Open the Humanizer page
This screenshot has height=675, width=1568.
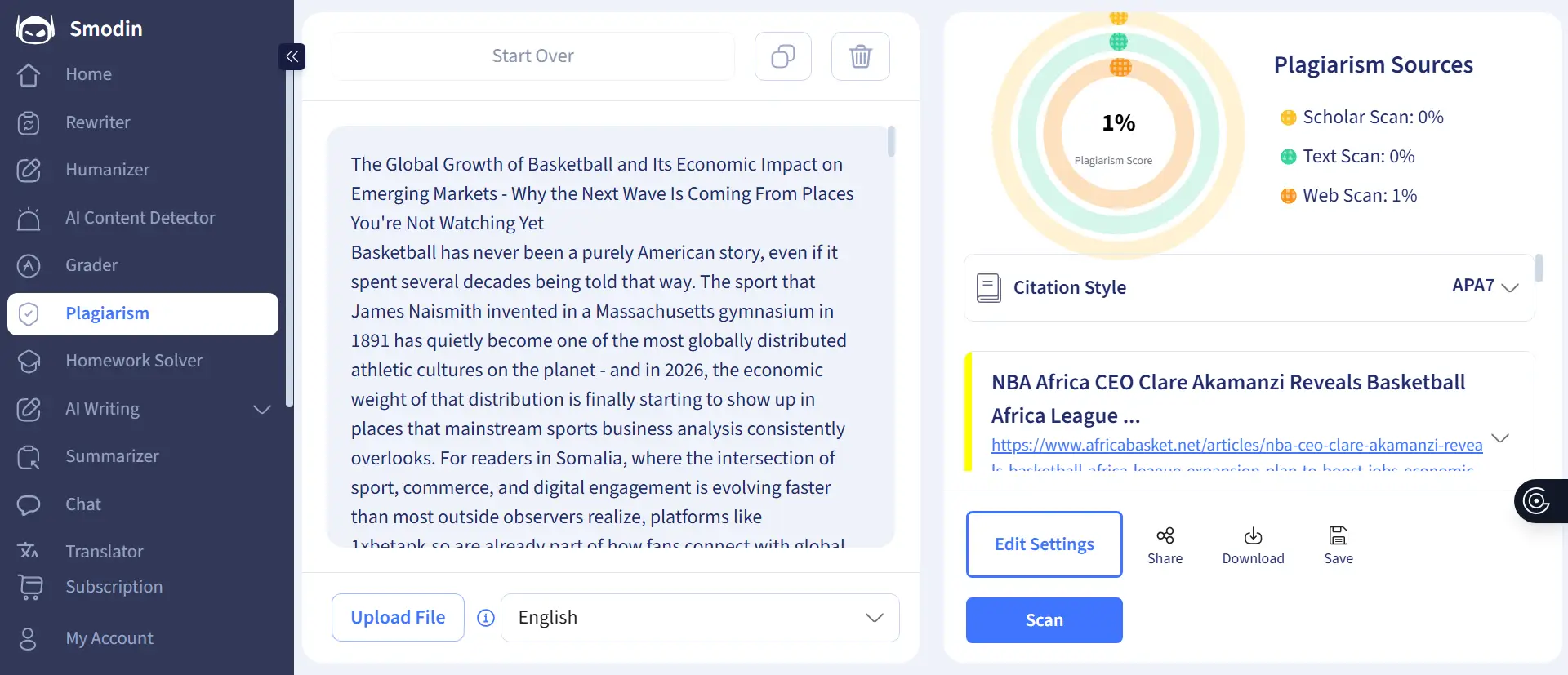pos(107,170)
